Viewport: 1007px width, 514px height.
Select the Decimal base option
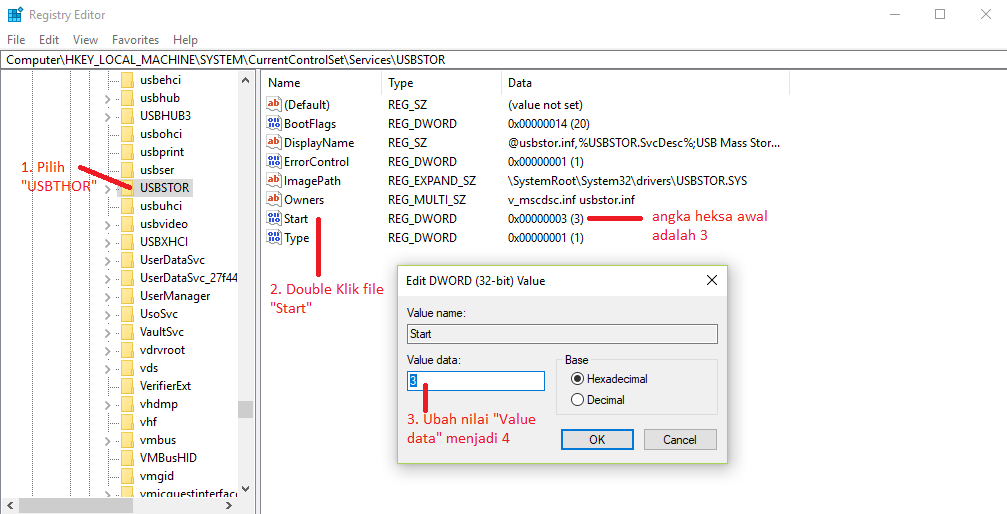(x=577, y=400)
